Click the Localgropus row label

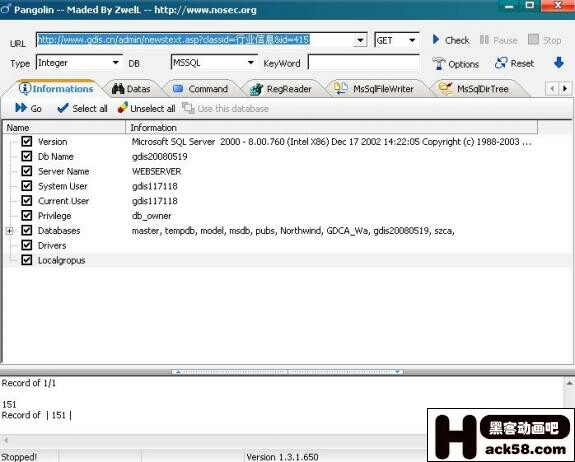tap(62, 260)
